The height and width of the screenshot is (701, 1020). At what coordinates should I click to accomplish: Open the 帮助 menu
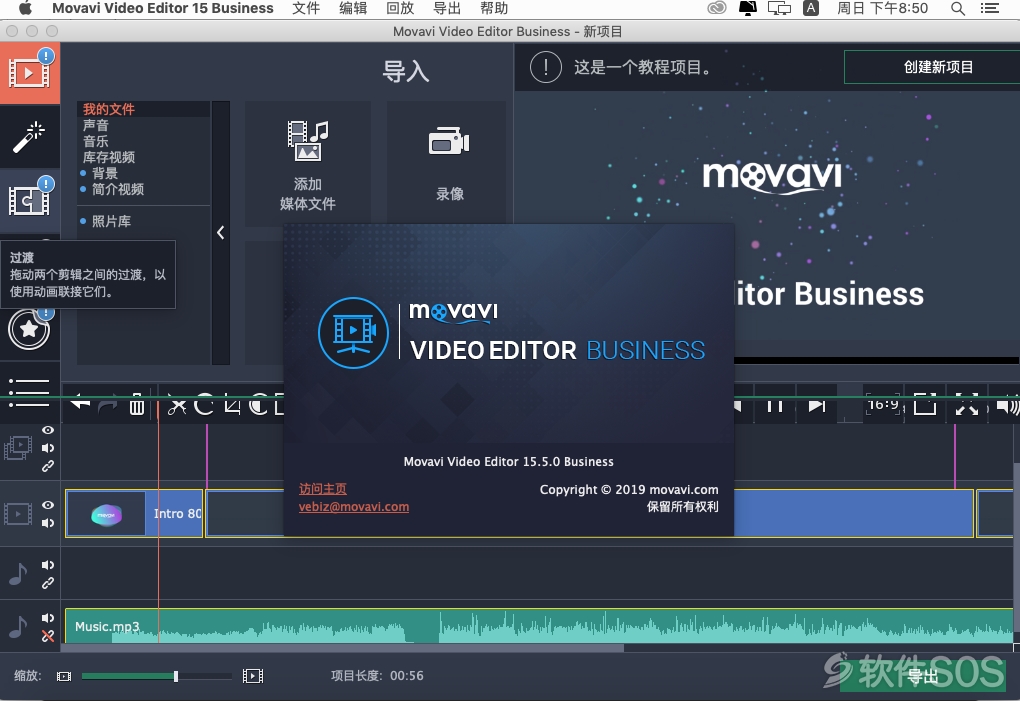(494, 8)
